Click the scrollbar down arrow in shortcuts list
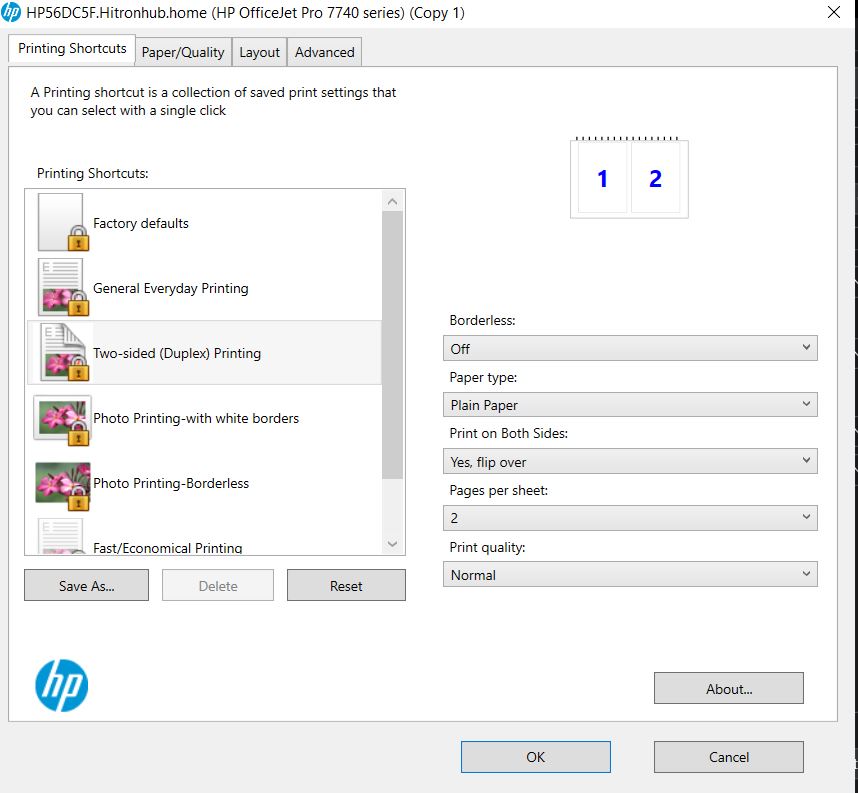Screen dimensions: 858x793 click(393, 542)
